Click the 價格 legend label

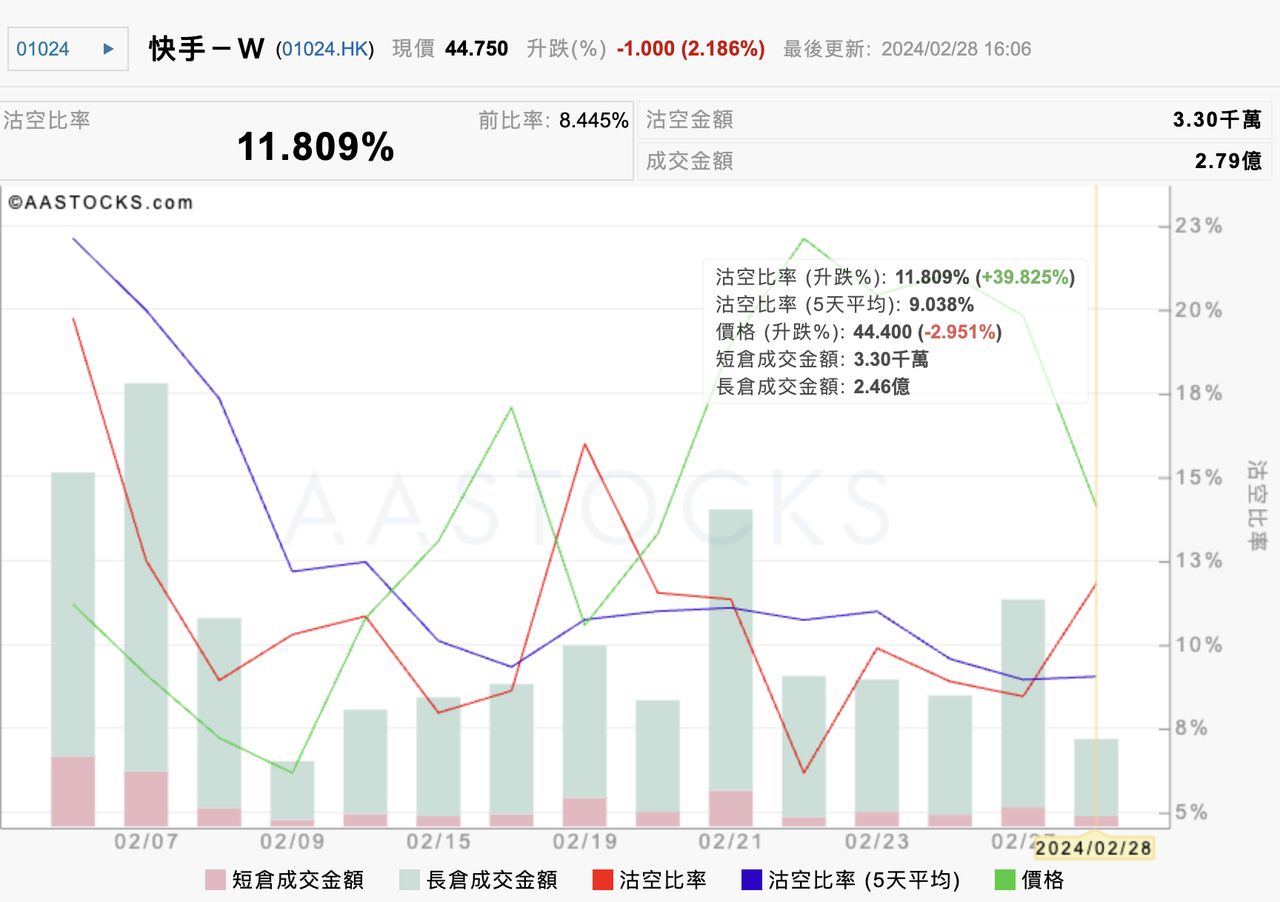coord(1043,880)
